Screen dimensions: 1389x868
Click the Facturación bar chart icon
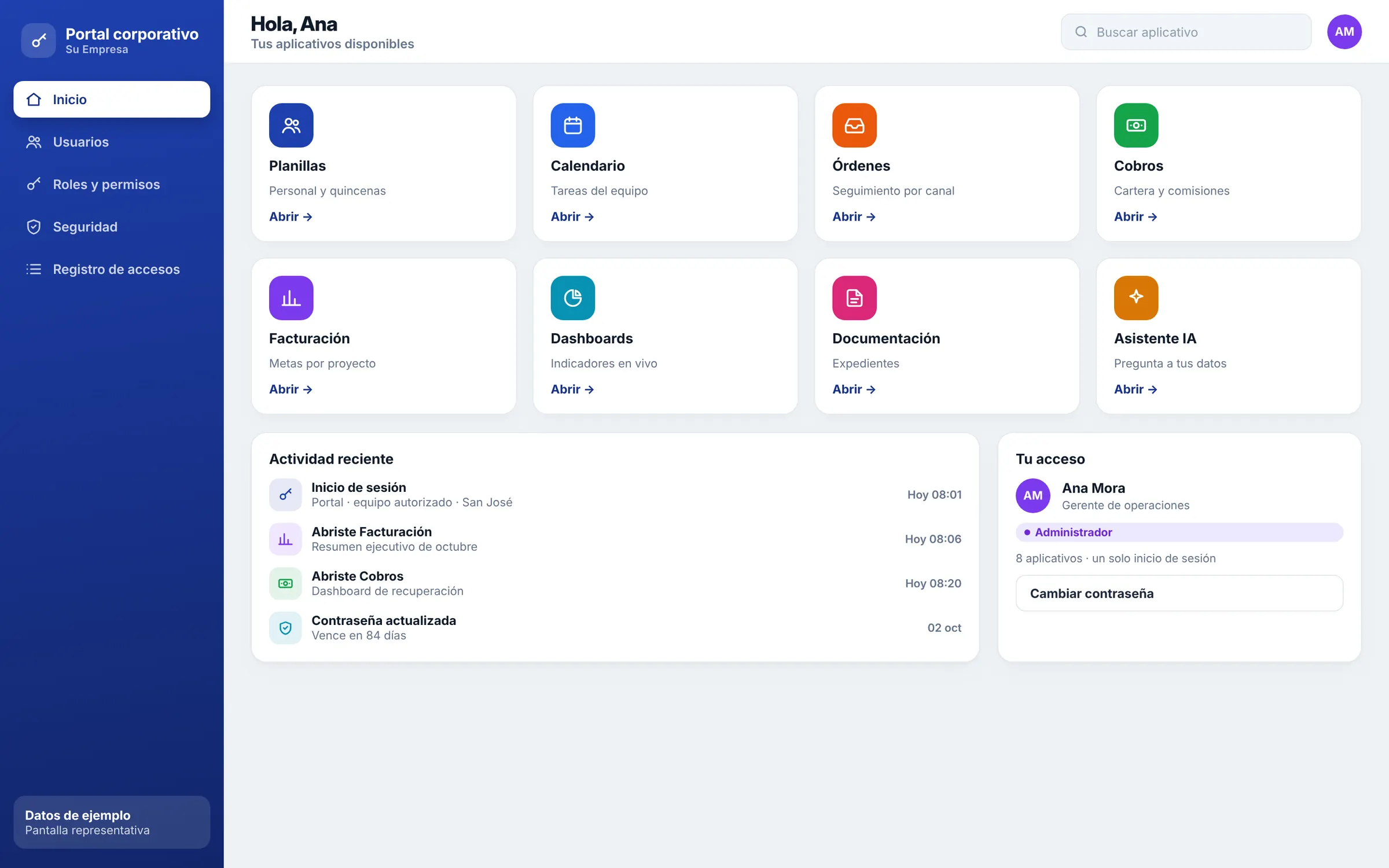click(x=291, y=298)
